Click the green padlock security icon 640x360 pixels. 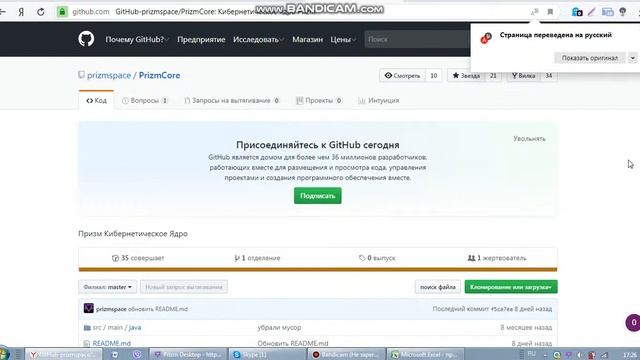(x=62, y=12)
